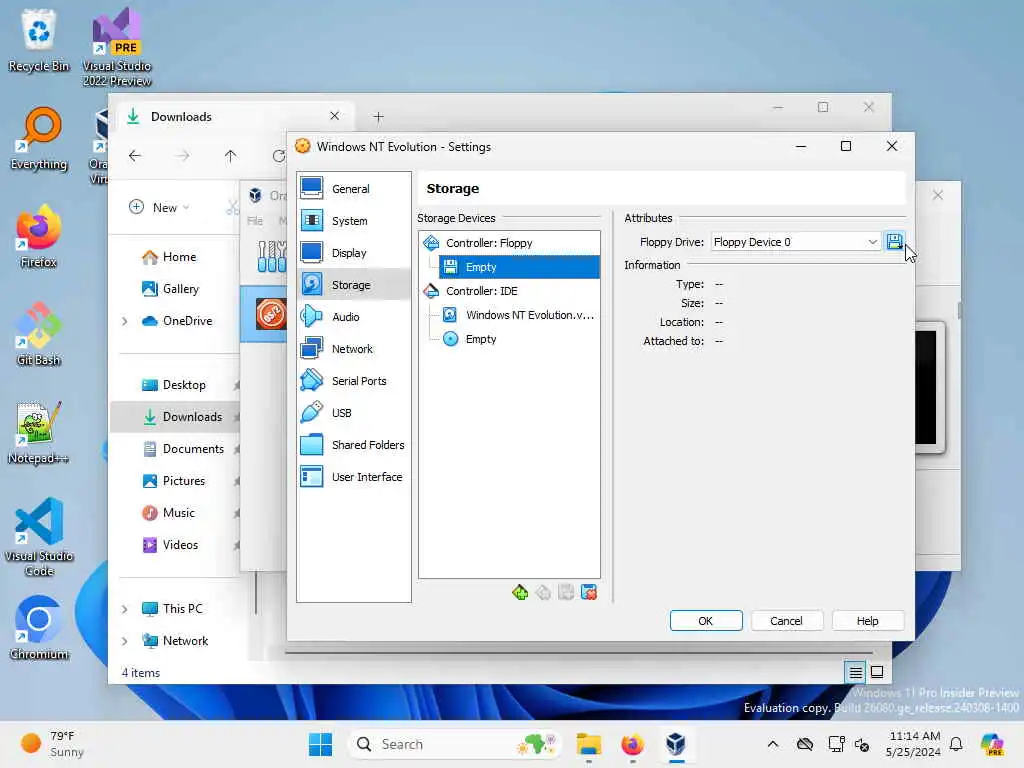Expand OneDrive in File Explorer sidebar
Viewport: 1024px width, 768px height.
(x=125, y=321)
